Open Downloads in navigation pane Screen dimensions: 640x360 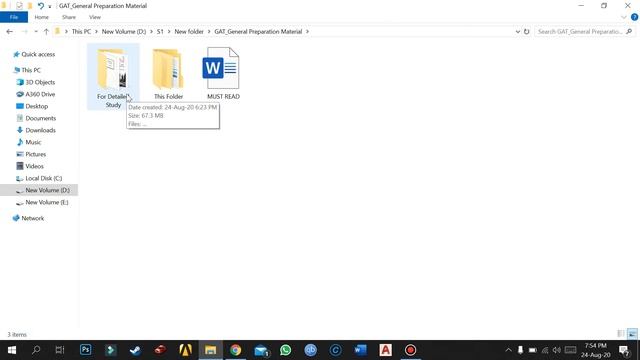coord(40,130)
